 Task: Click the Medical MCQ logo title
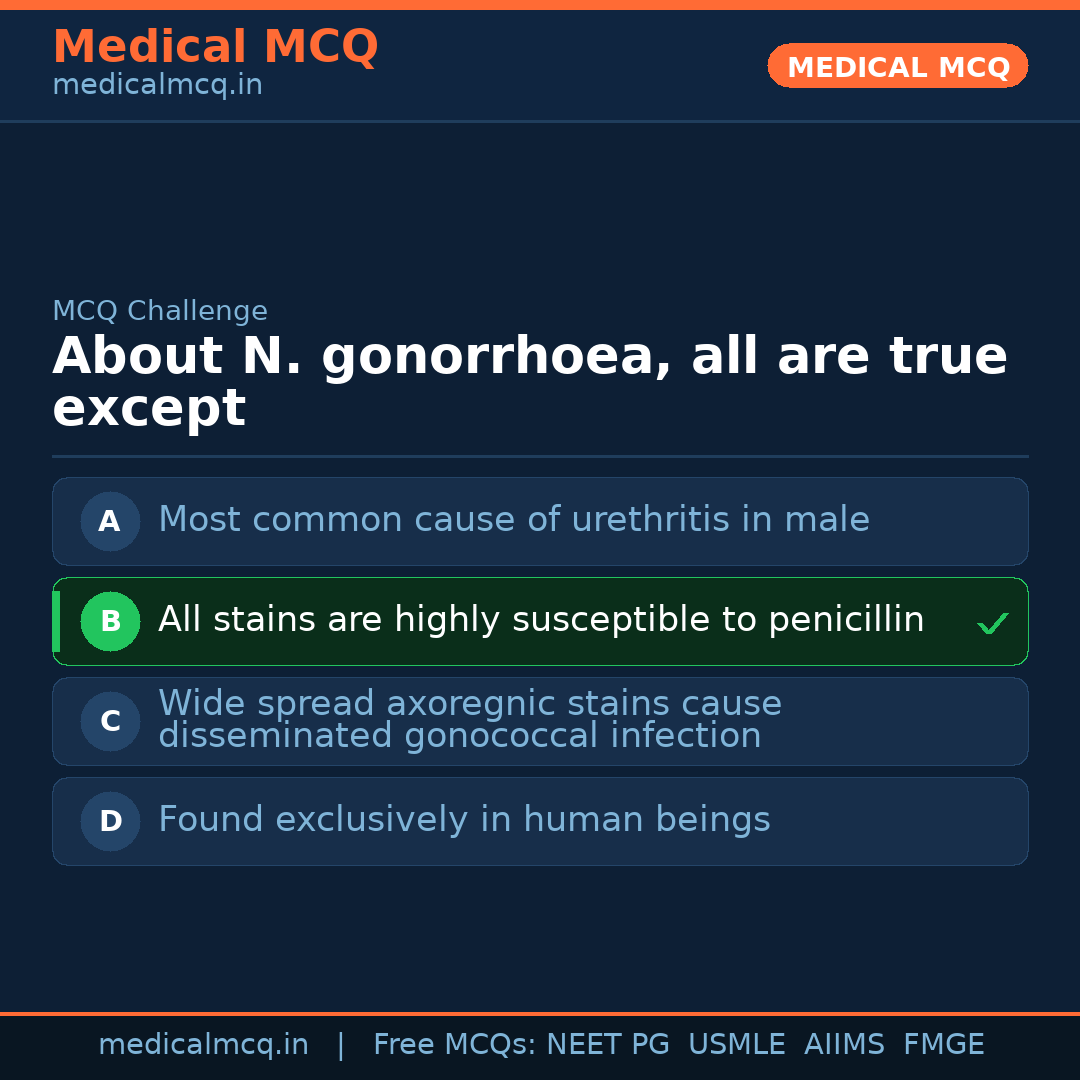pyautogui.click(x=215, y=47)
